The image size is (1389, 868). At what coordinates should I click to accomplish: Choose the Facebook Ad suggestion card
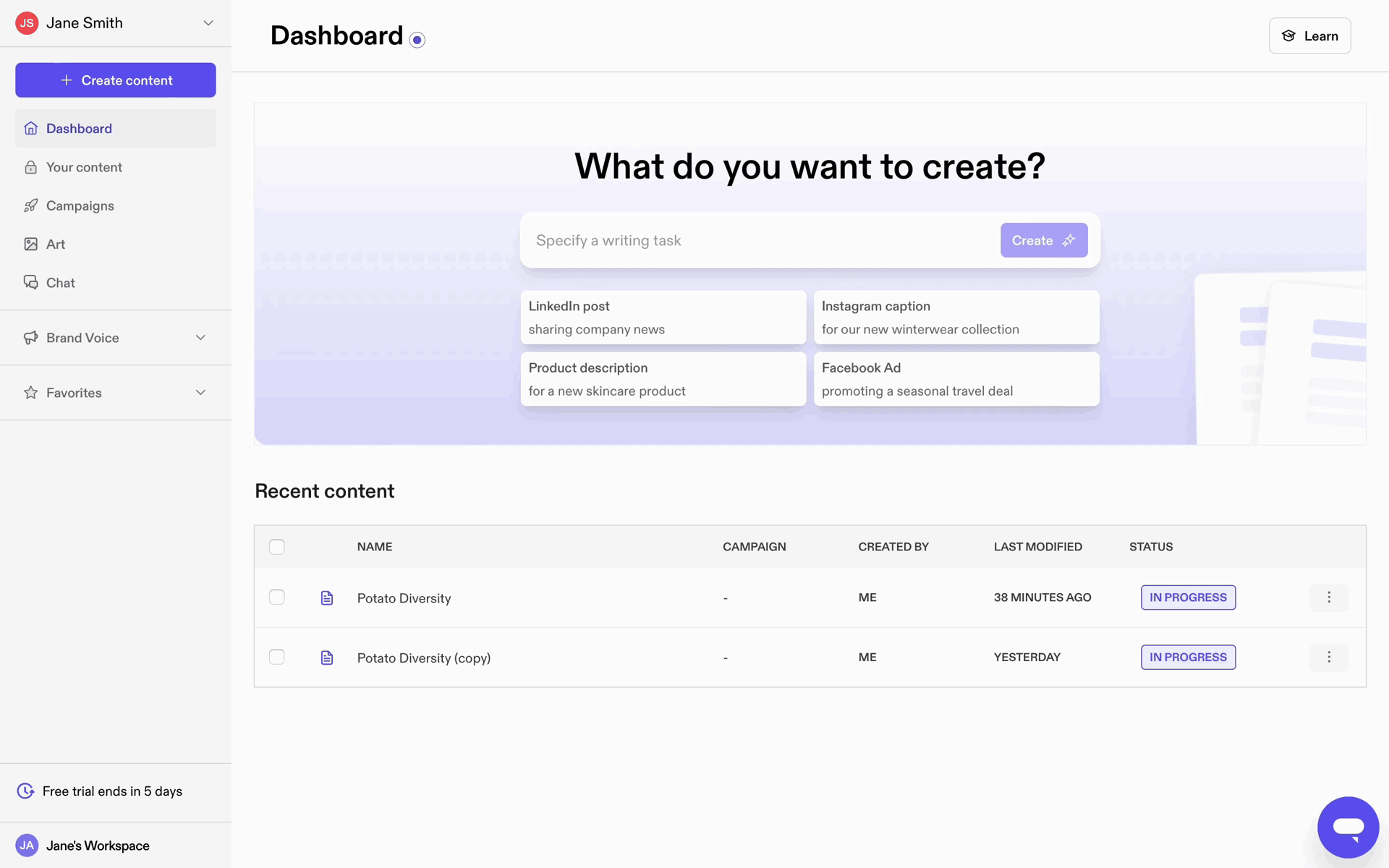(x=956, y=379)
